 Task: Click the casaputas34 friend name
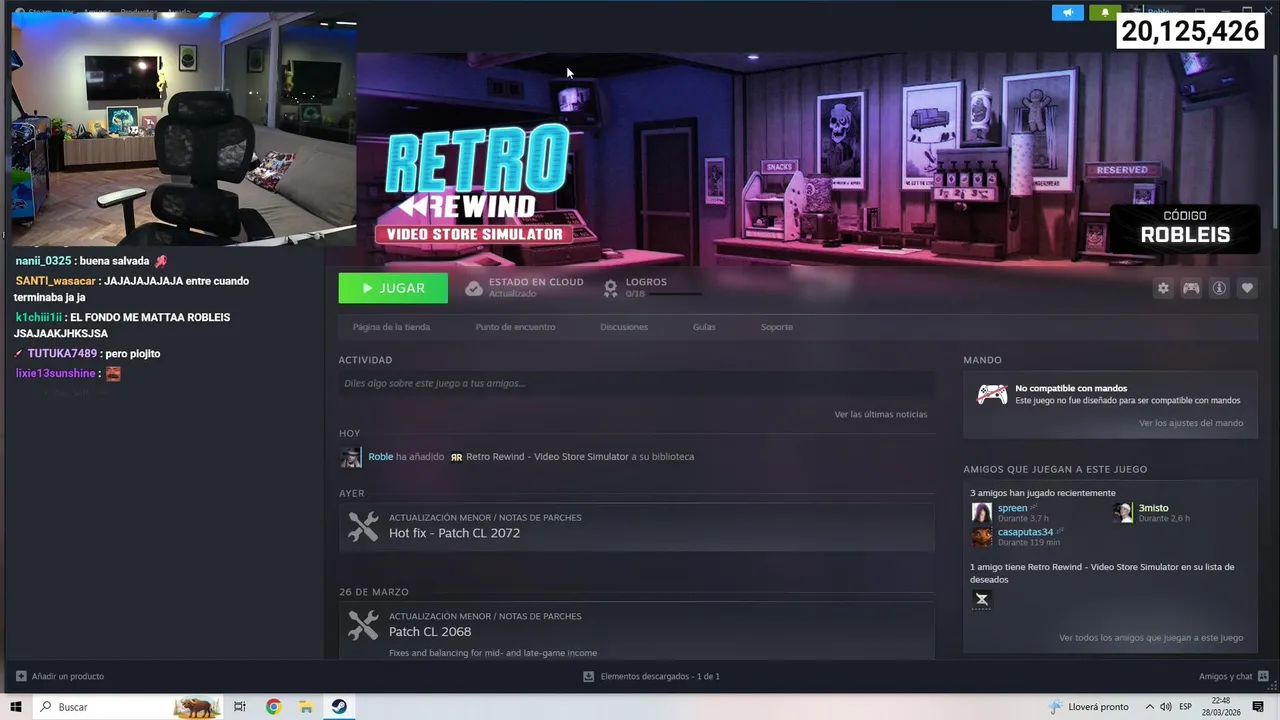click(1025, 532)
